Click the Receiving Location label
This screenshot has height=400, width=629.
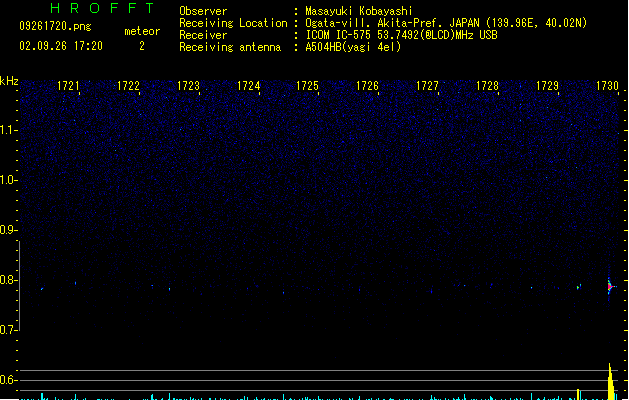233,23
